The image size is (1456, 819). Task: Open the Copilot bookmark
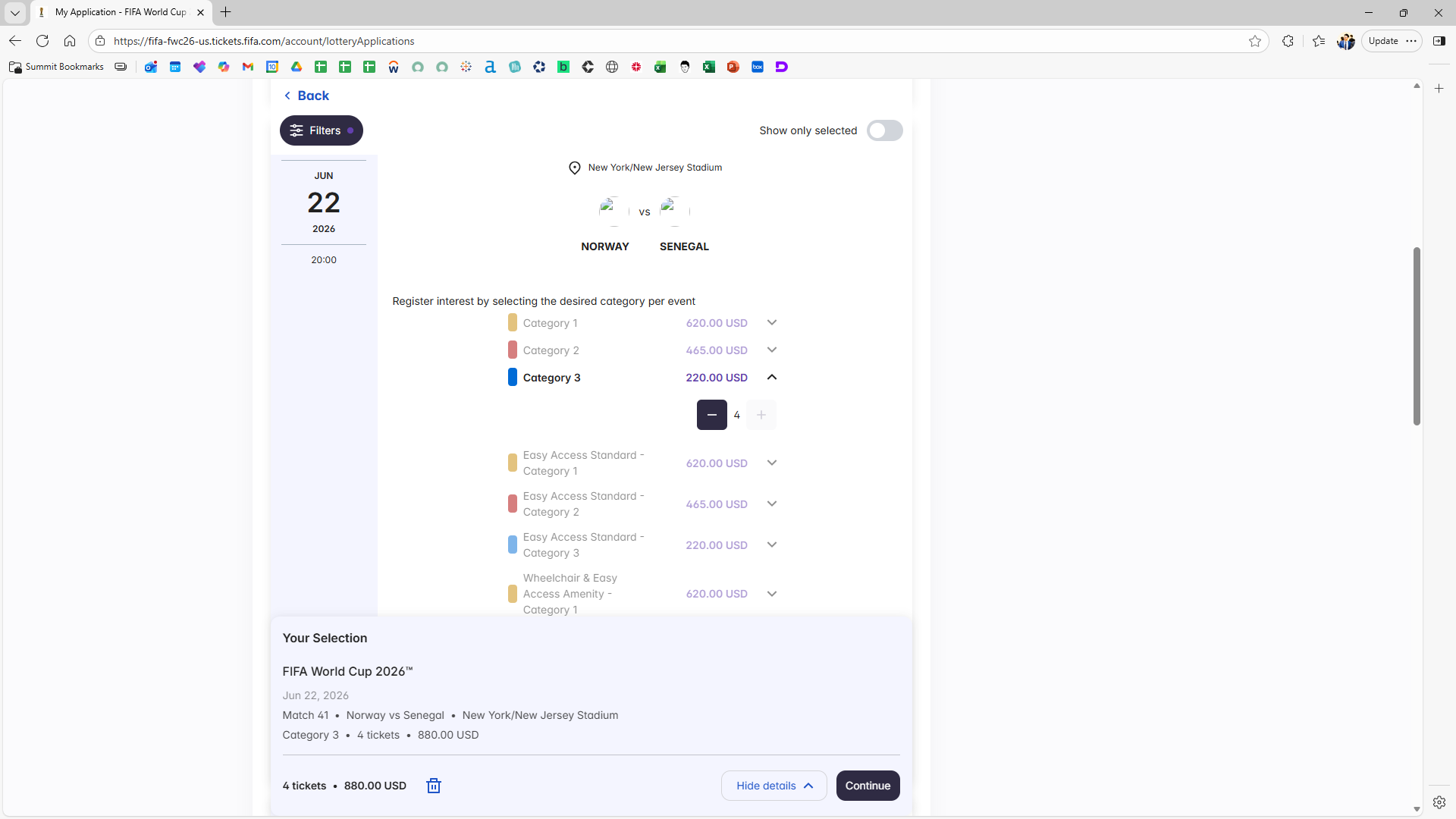click(x=224, y=67)
